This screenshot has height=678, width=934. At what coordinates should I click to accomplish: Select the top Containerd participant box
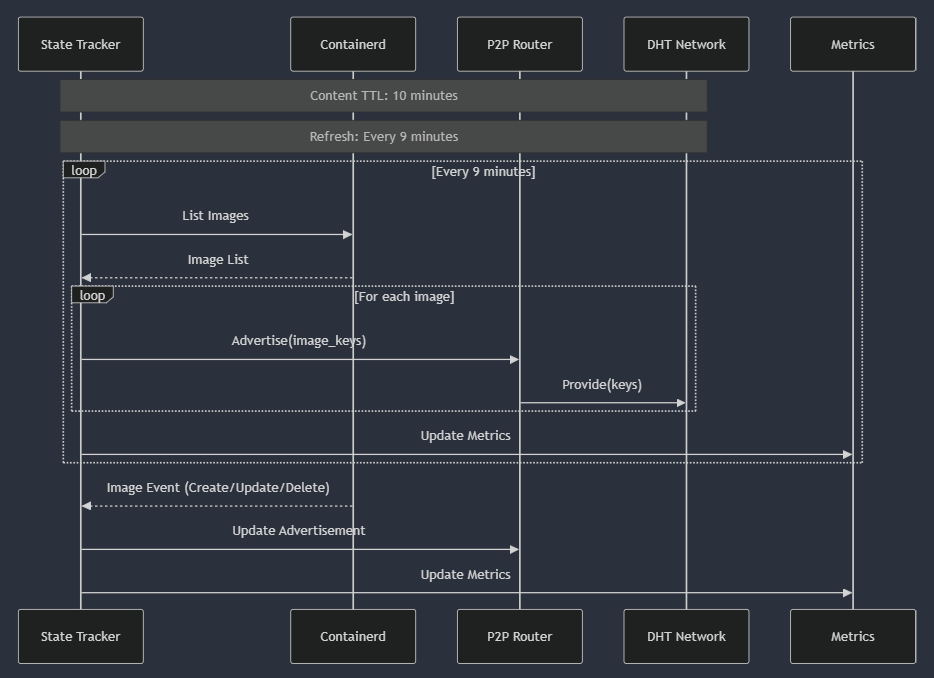[x=352, y=44]
